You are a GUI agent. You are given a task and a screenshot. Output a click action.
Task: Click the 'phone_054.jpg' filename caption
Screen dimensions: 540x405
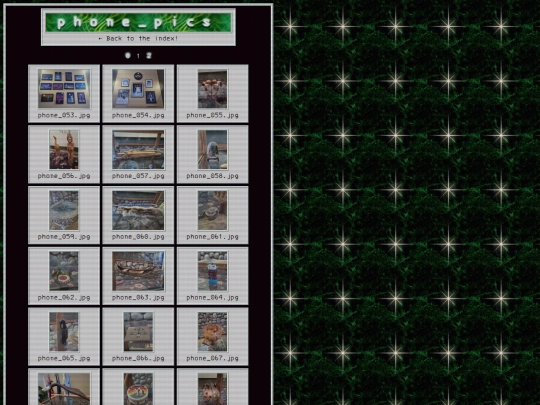[x=138, y=115]
